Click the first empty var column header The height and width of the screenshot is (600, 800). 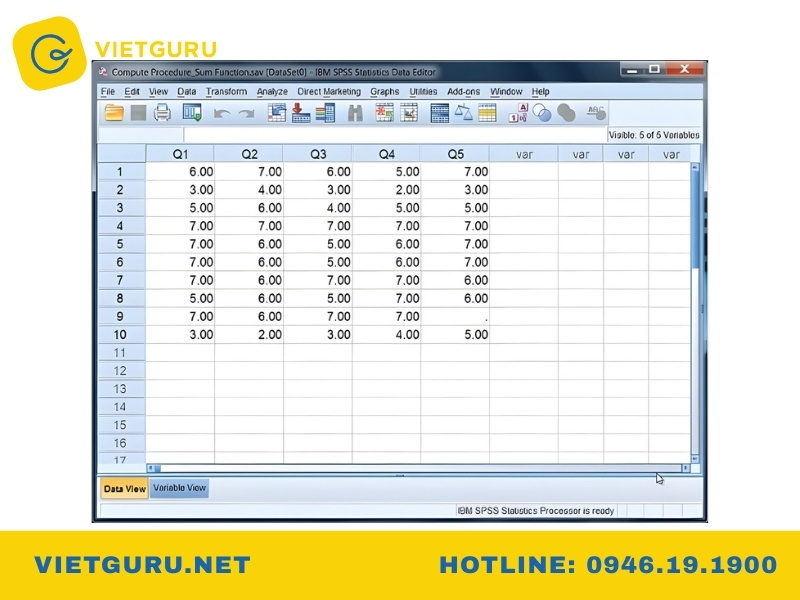(x=524, y=154)
